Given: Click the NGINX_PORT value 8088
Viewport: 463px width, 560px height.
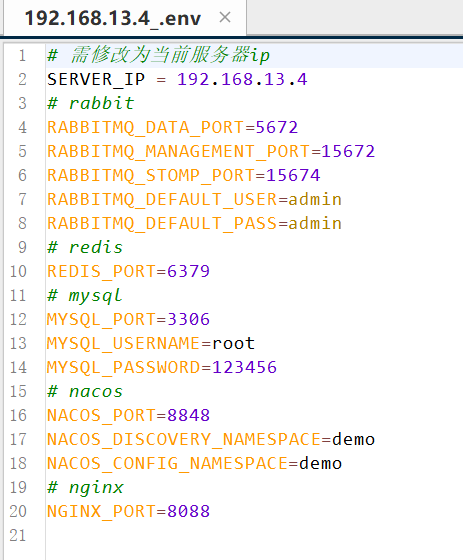Looking at the screenshot, I should click(x=188, y=511).
